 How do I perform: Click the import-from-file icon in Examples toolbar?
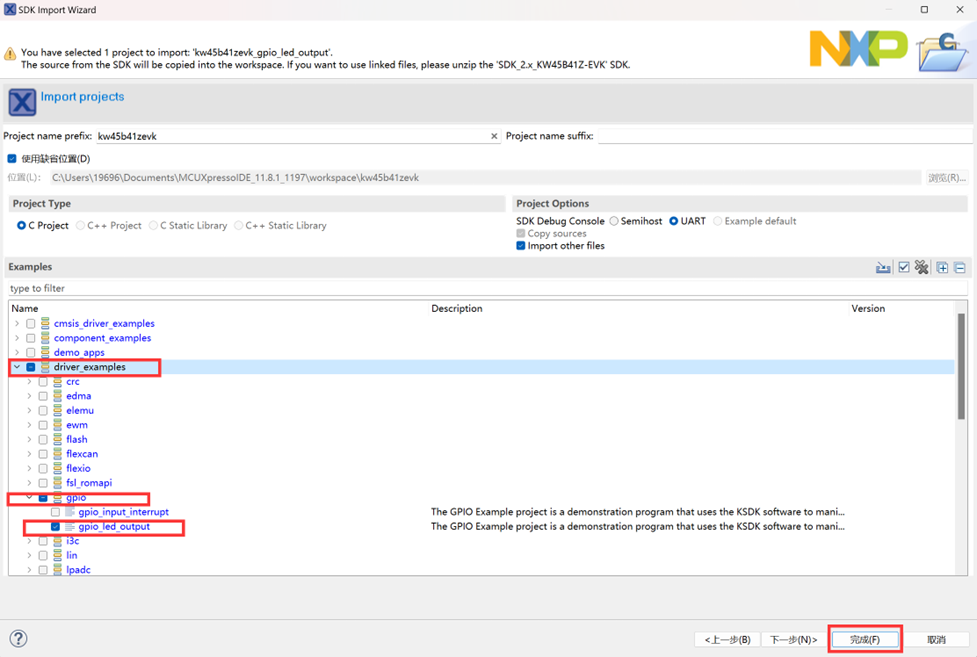(x=883, y=268)
